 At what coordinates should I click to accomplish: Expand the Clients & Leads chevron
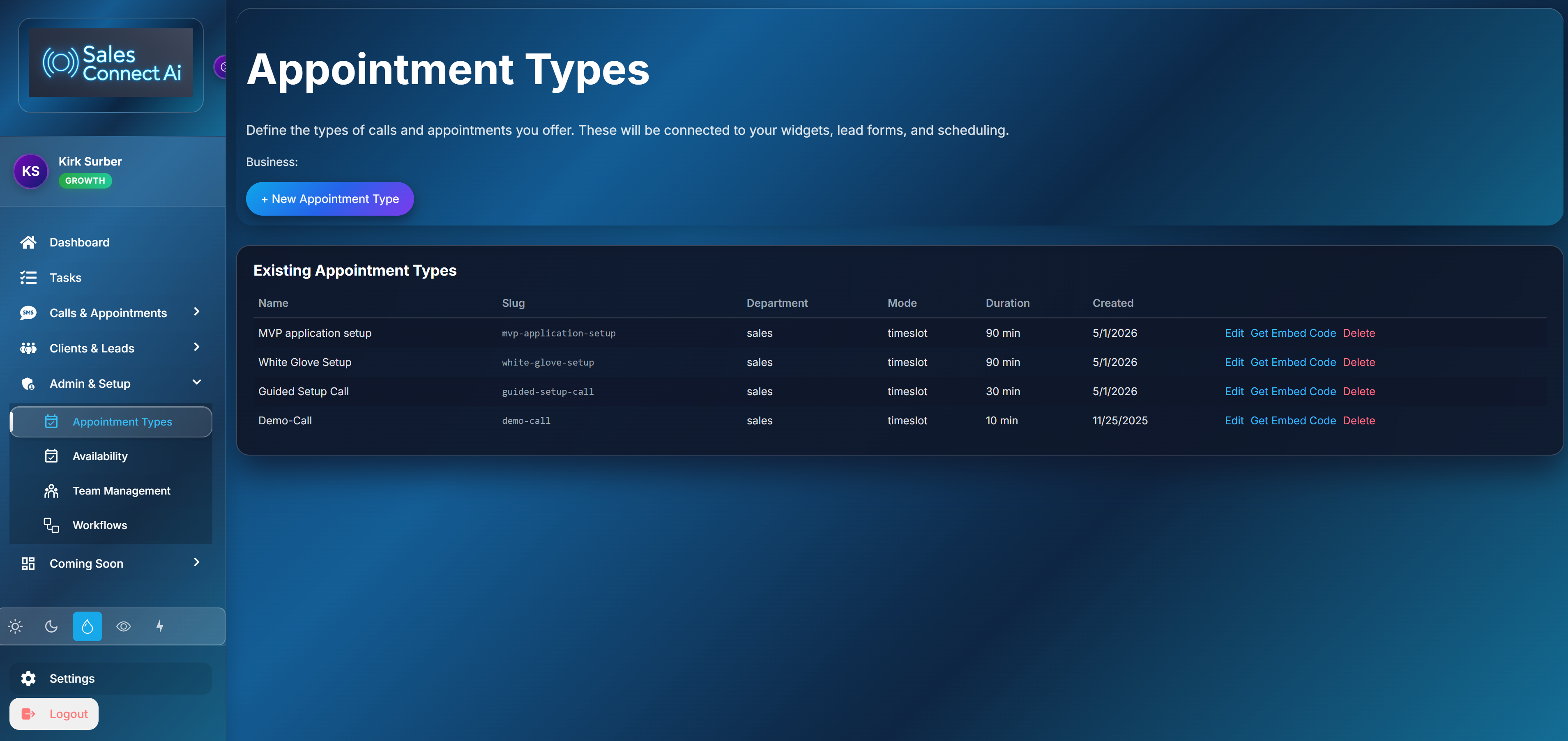pos(197,347)
